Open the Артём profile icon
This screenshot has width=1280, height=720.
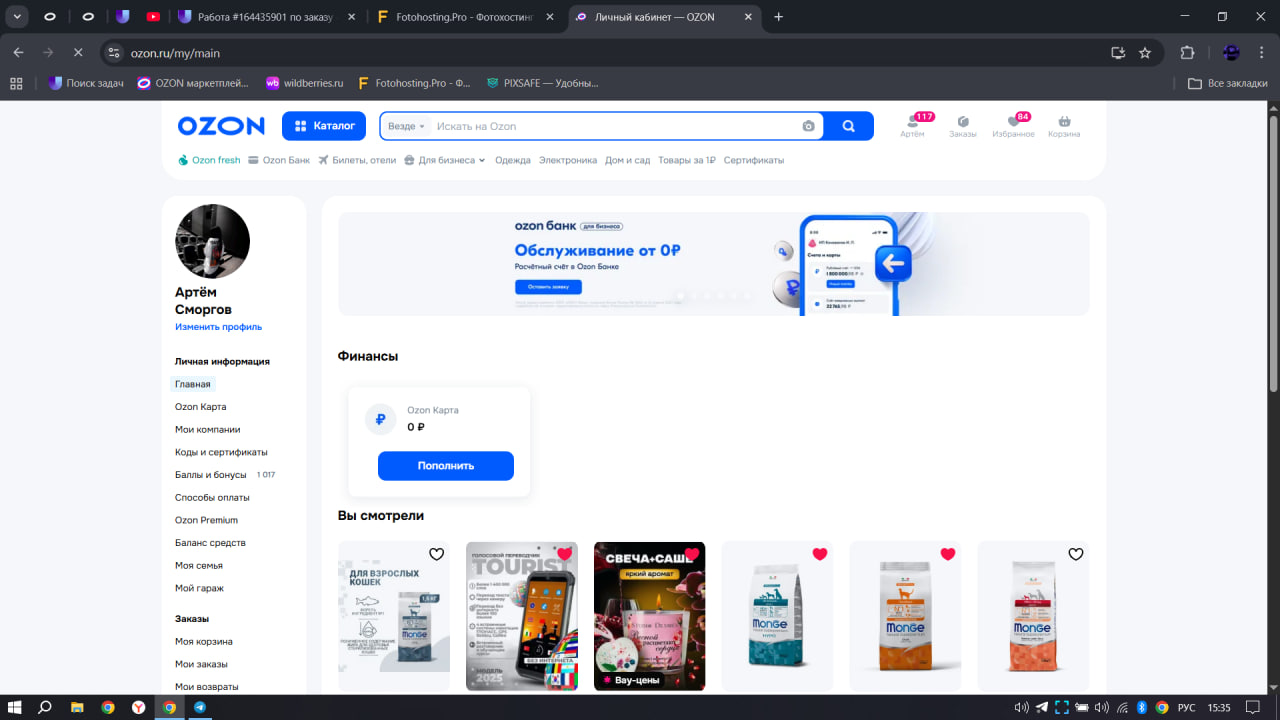(x=913, y=126)
